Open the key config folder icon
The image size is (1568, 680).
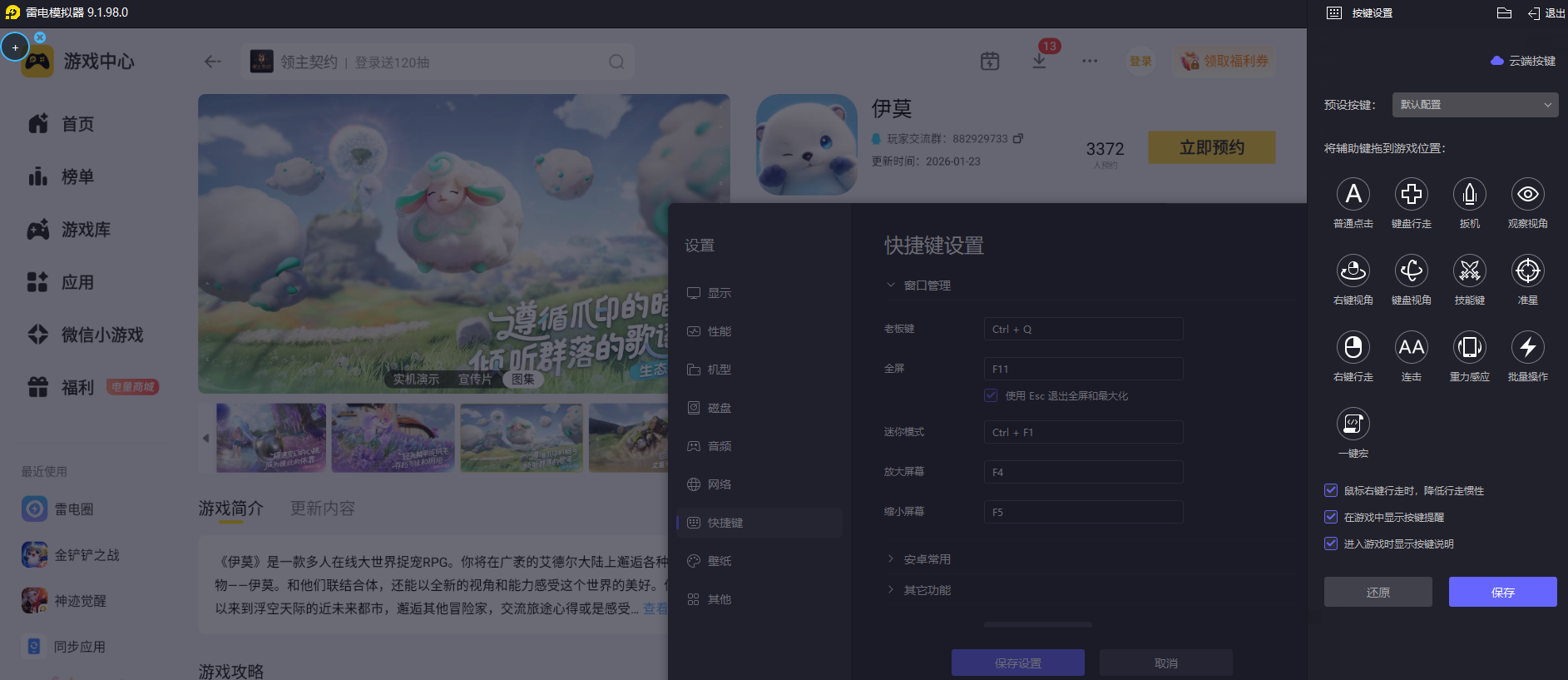point(1504,12)
